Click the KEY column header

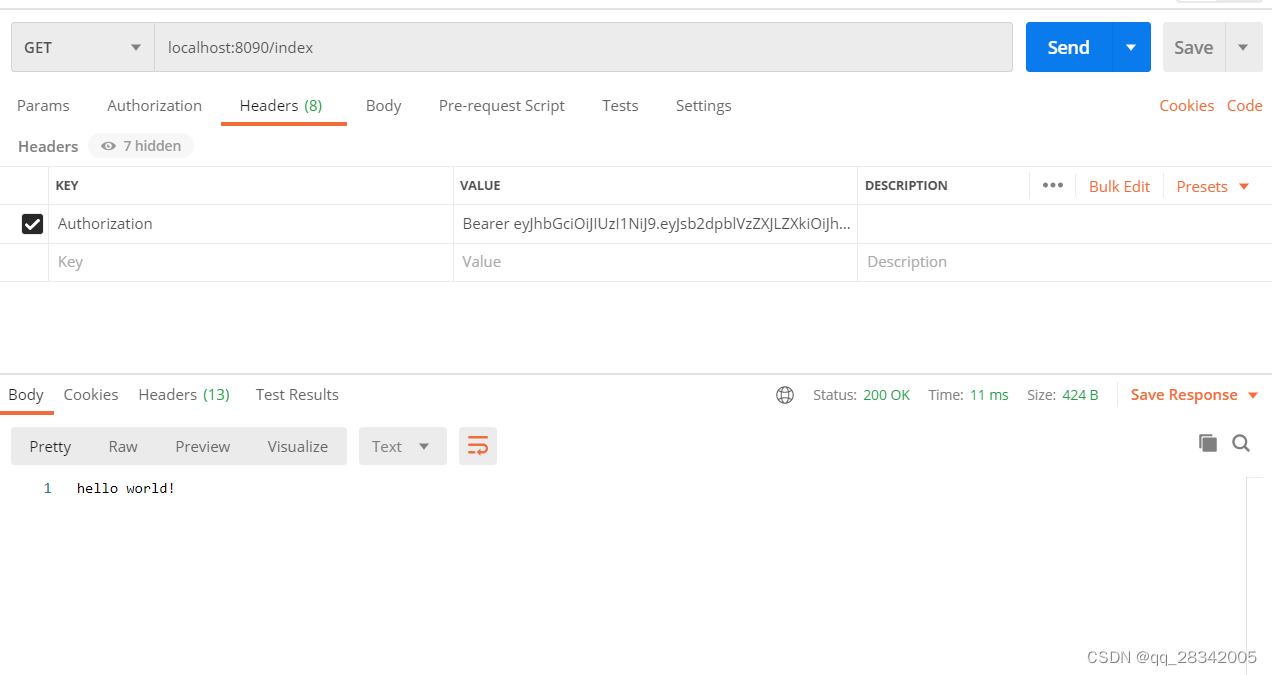[67, 185]
